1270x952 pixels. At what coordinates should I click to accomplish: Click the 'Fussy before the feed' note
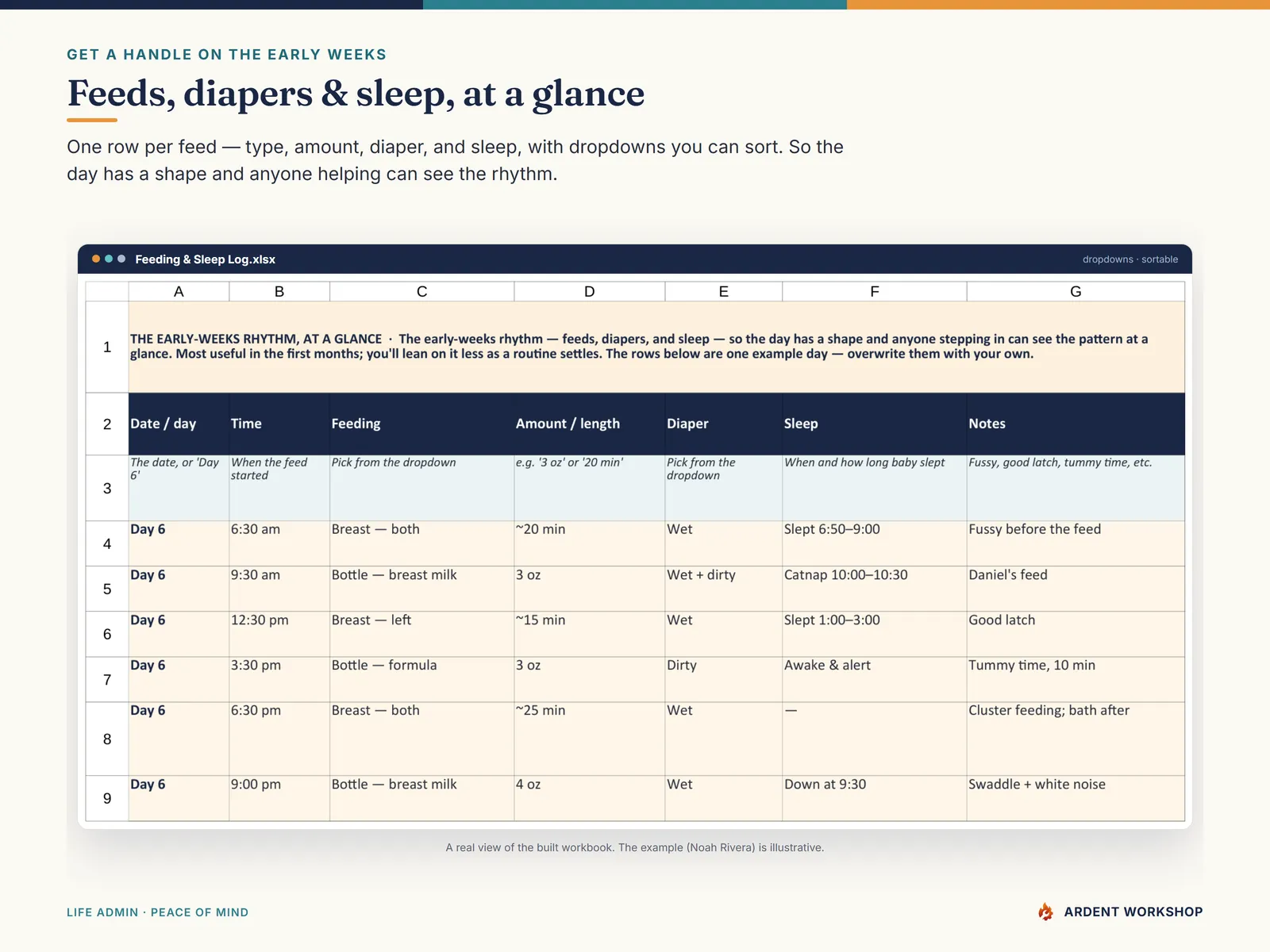click(x=1076, y=543)
